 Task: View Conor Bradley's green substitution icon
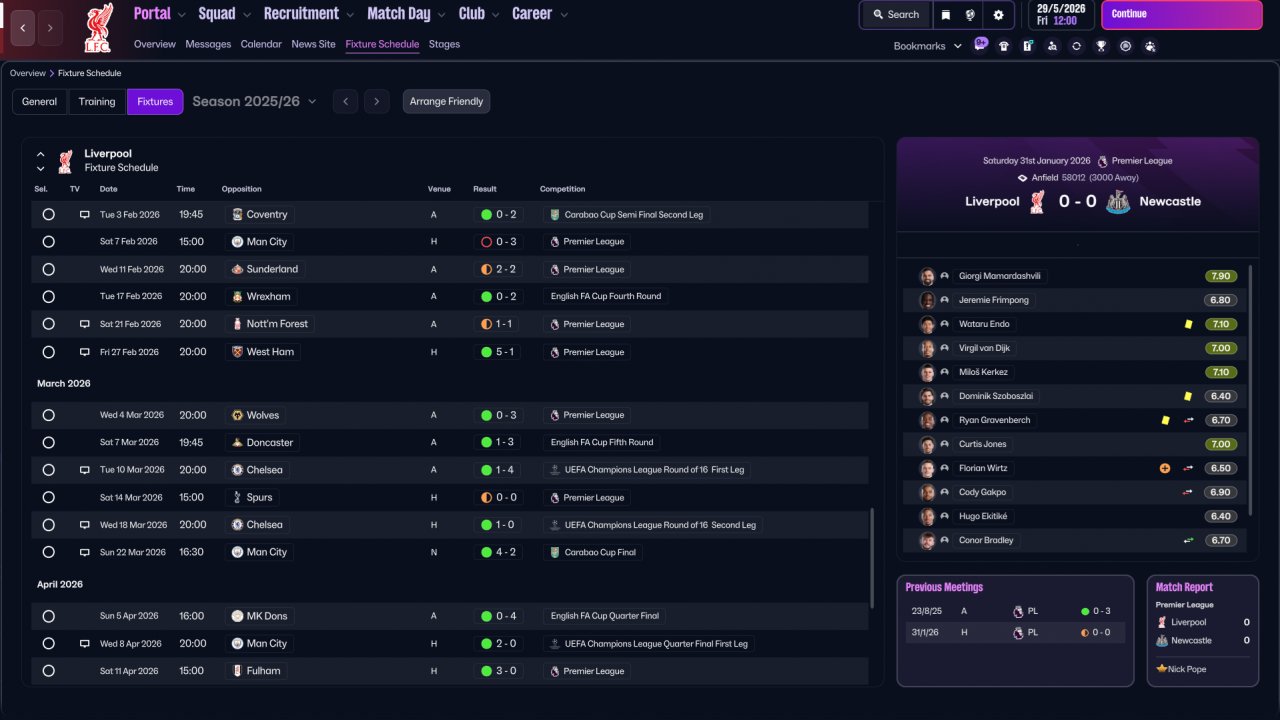(x=1188, y=540)
